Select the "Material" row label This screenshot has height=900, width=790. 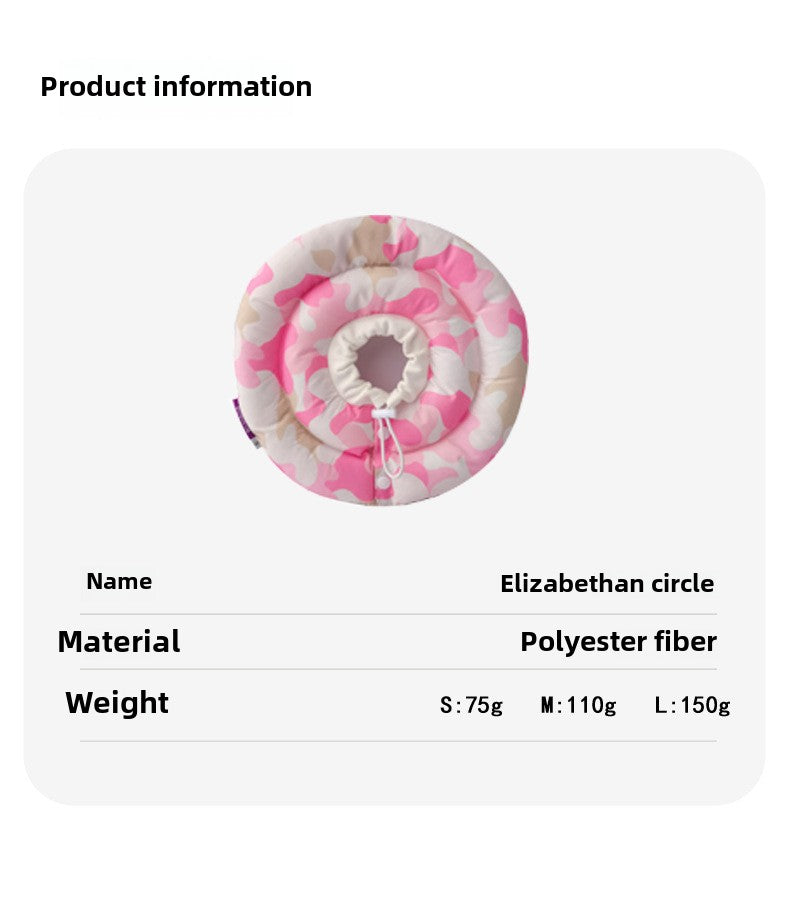coord(119,642)
